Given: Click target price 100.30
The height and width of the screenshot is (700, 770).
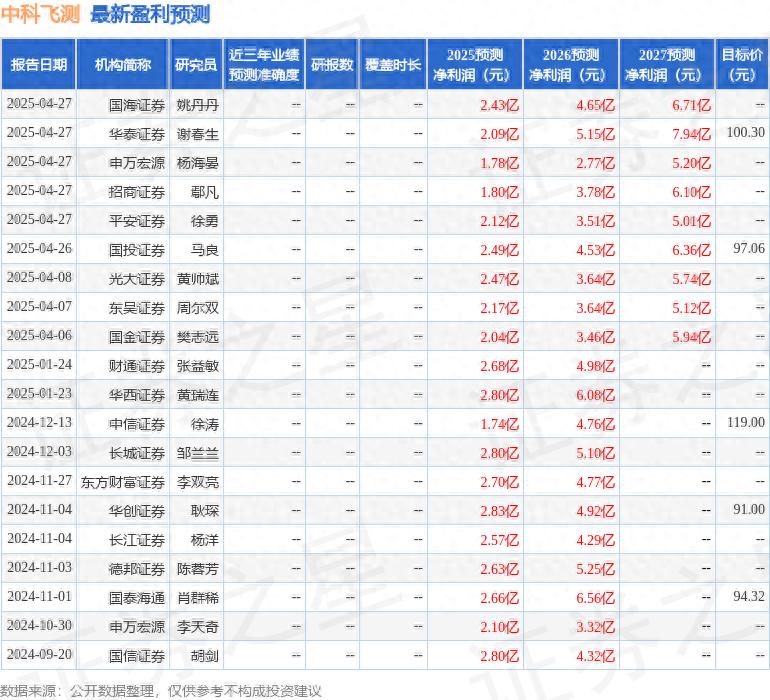Looking at the screenshot, I should point(745,132).
